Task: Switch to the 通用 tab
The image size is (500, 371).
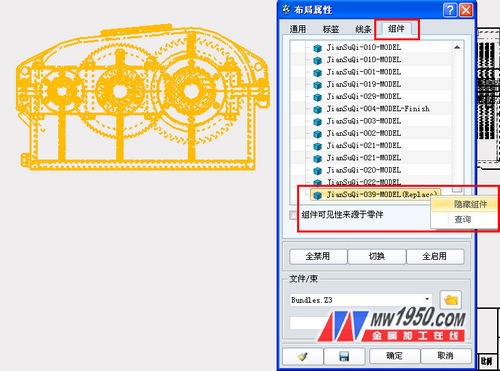Action: click(298, 29)
